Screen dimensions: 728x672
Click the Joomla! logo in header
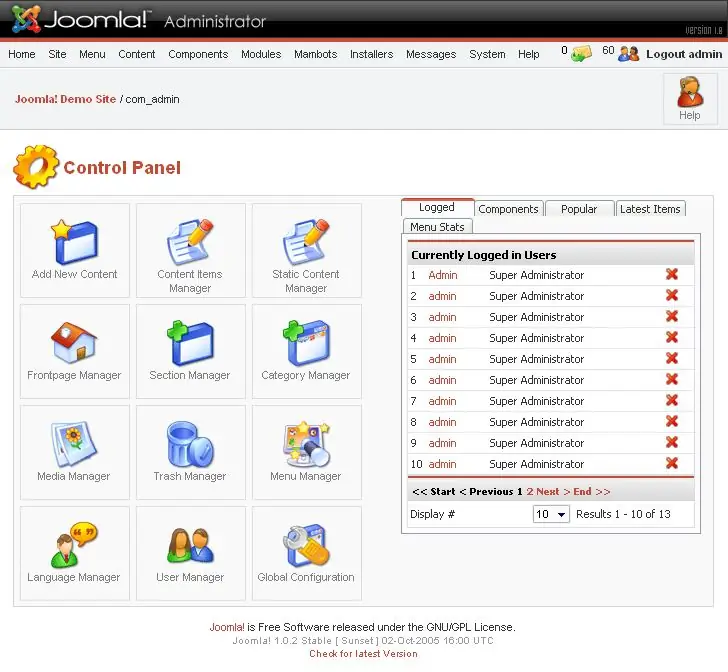[x=80, y=20]
